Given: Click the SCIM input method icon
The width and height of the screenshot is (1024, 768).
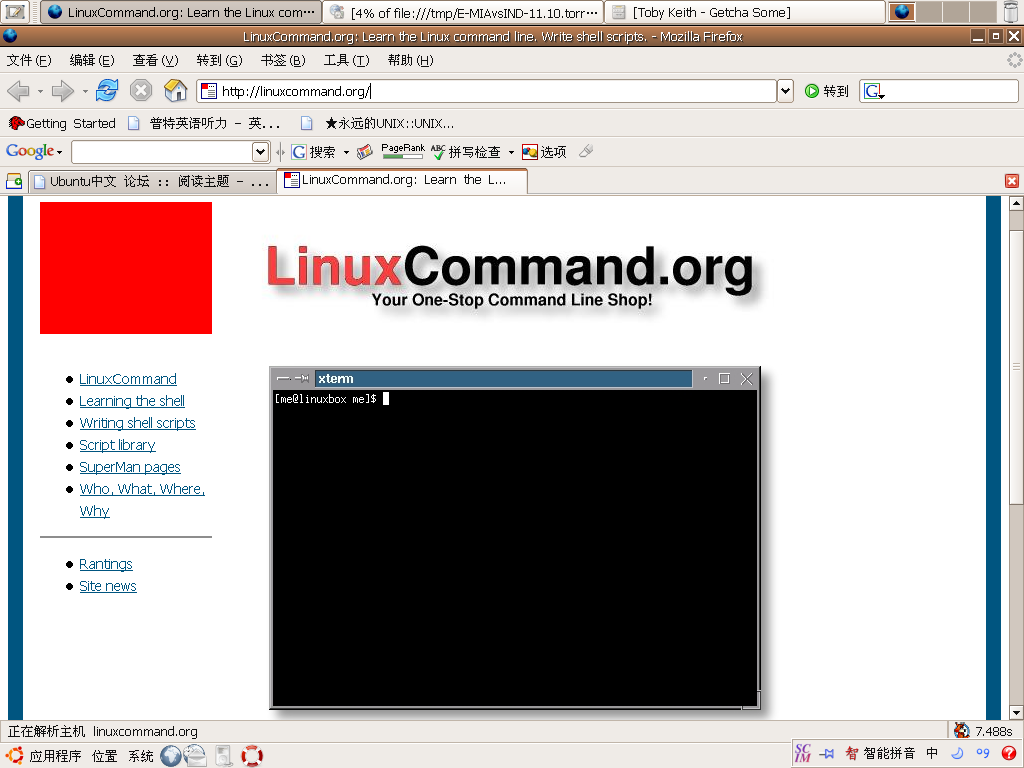Looking at the screenshot, I should 803,754.
